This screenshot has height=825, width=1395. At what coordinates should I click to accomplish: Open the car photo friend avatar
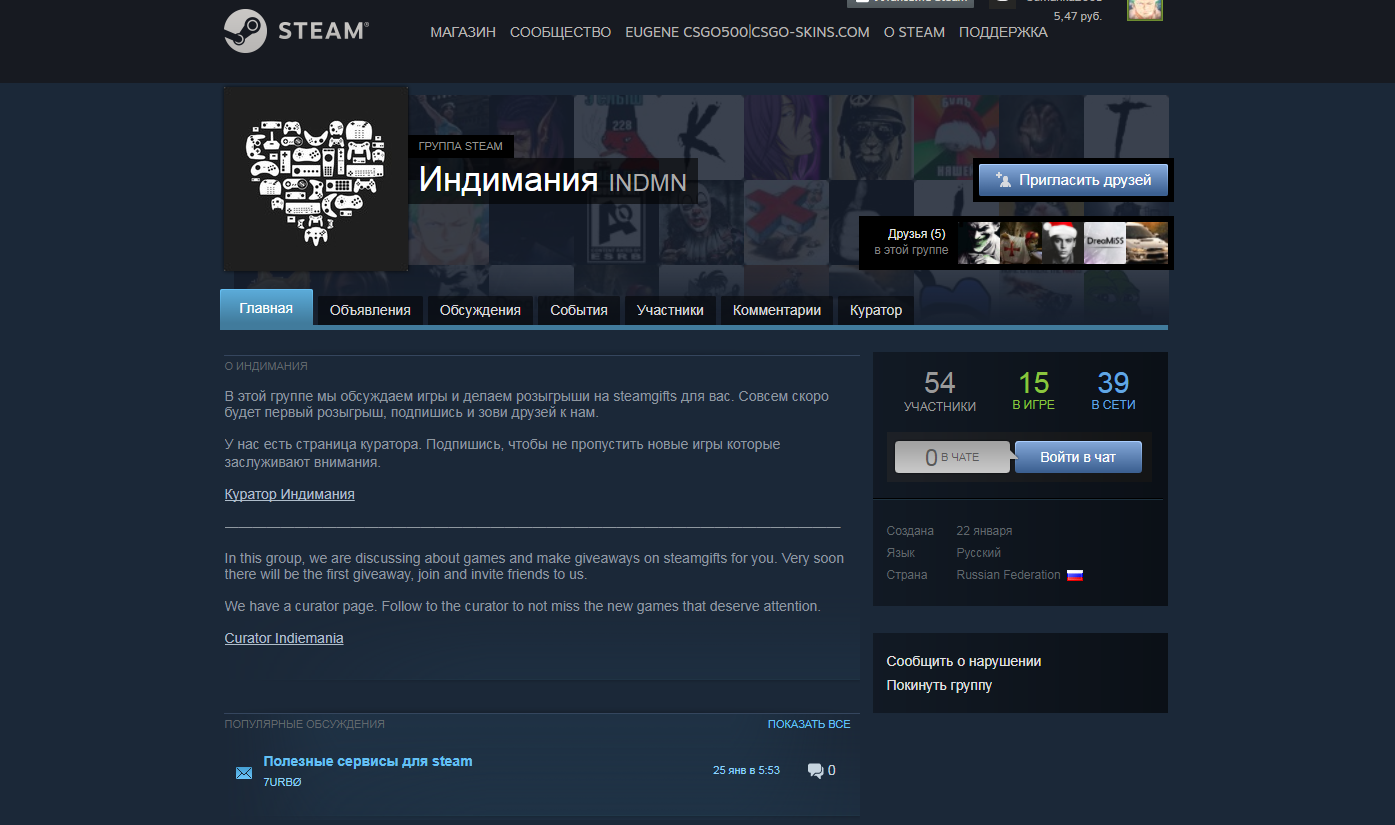click(x=1147, y=243)
